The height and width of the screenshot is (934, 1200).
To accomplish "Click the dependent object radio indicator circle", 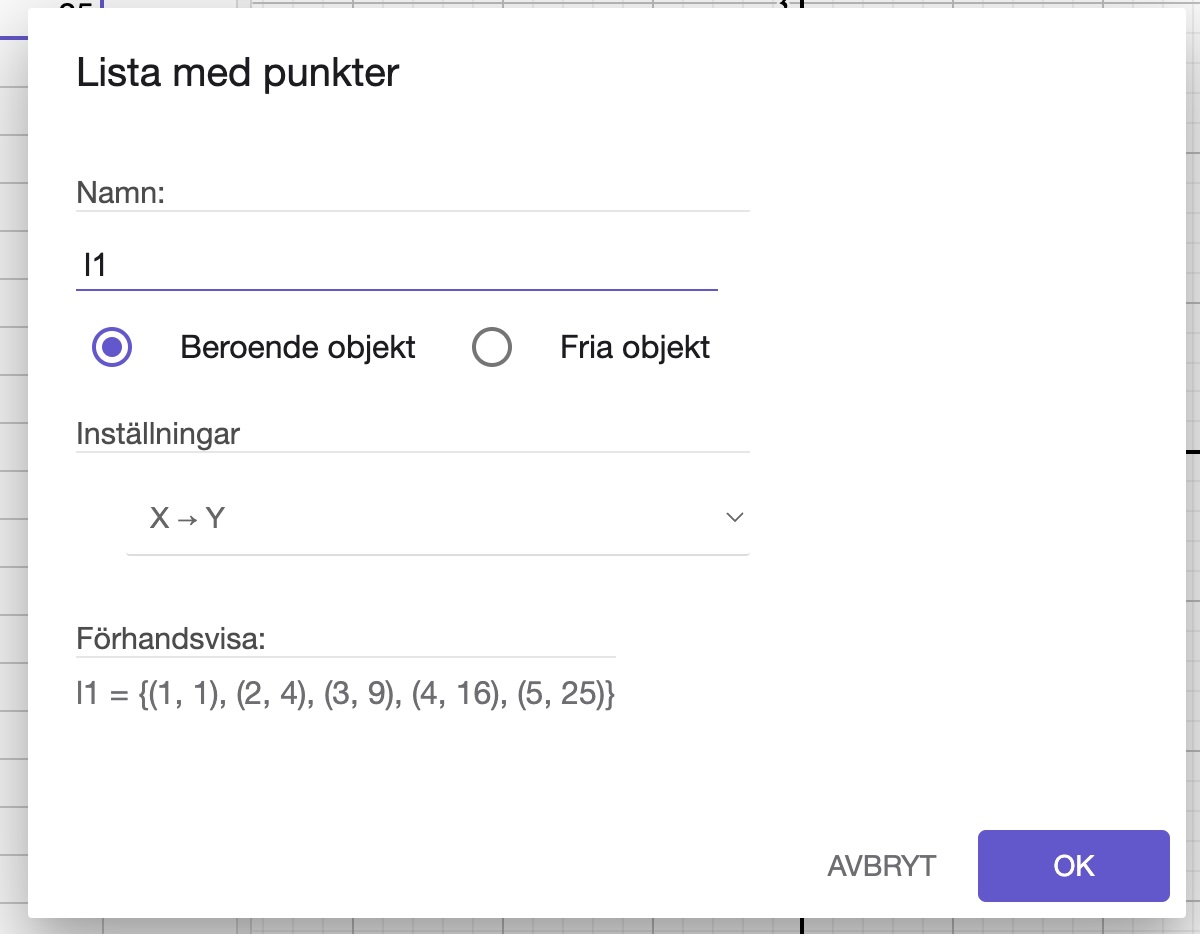I will click(110, 347).
